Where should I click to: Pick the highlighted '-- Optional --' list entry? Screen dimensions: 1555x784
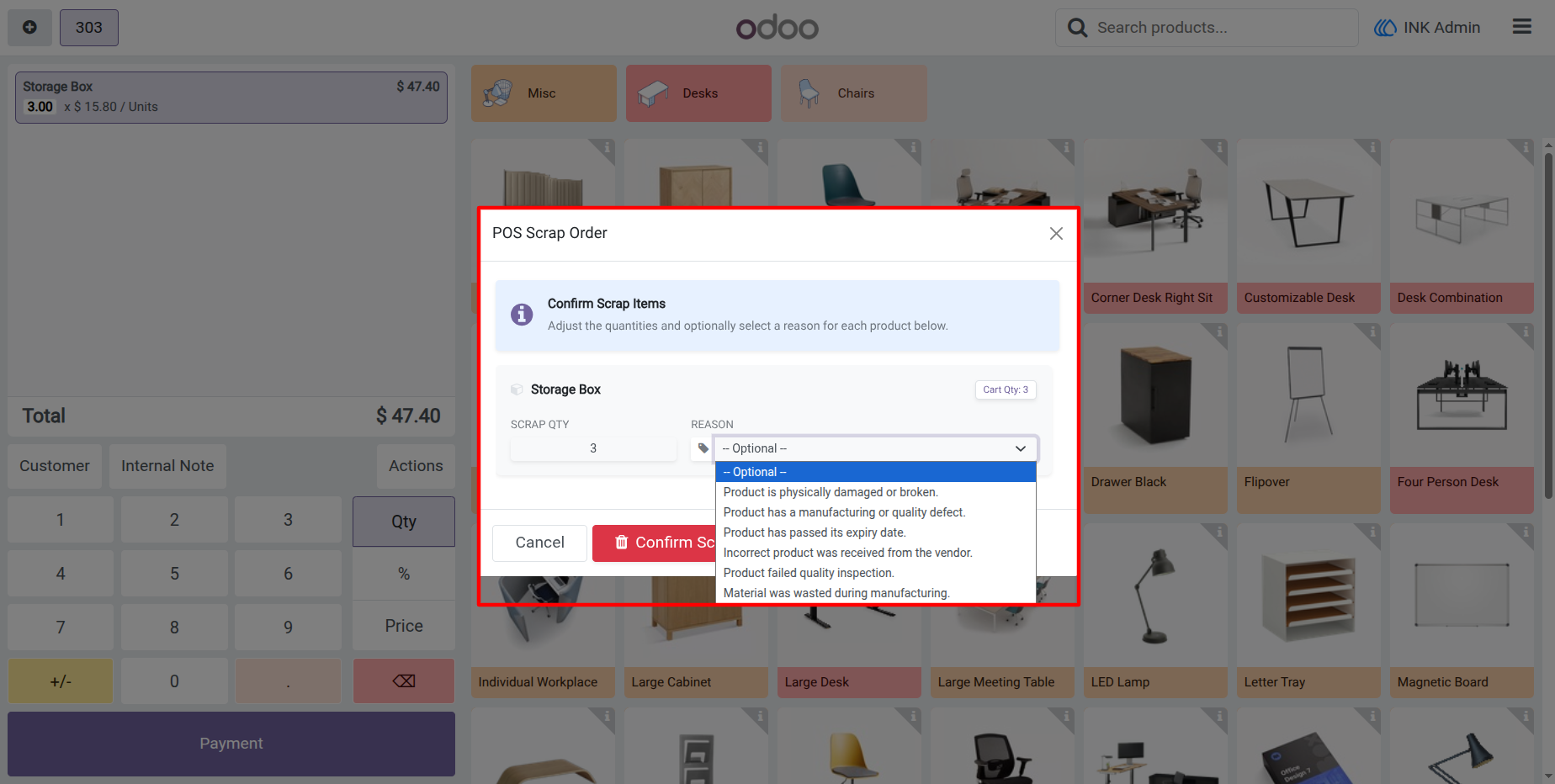tap(875, 472)
